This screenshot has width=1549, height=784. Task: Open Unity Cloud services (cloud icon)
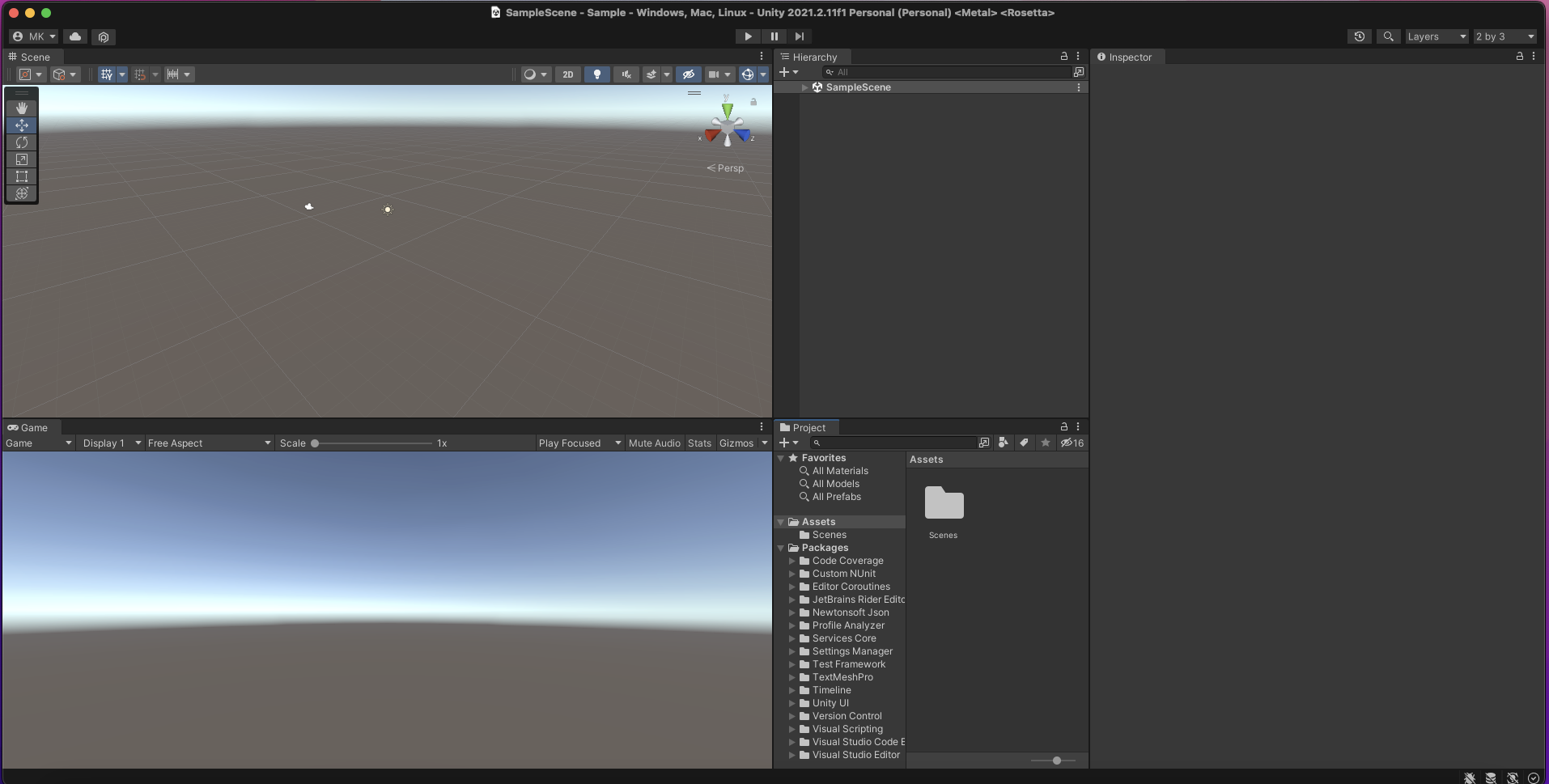click(75, 36)
